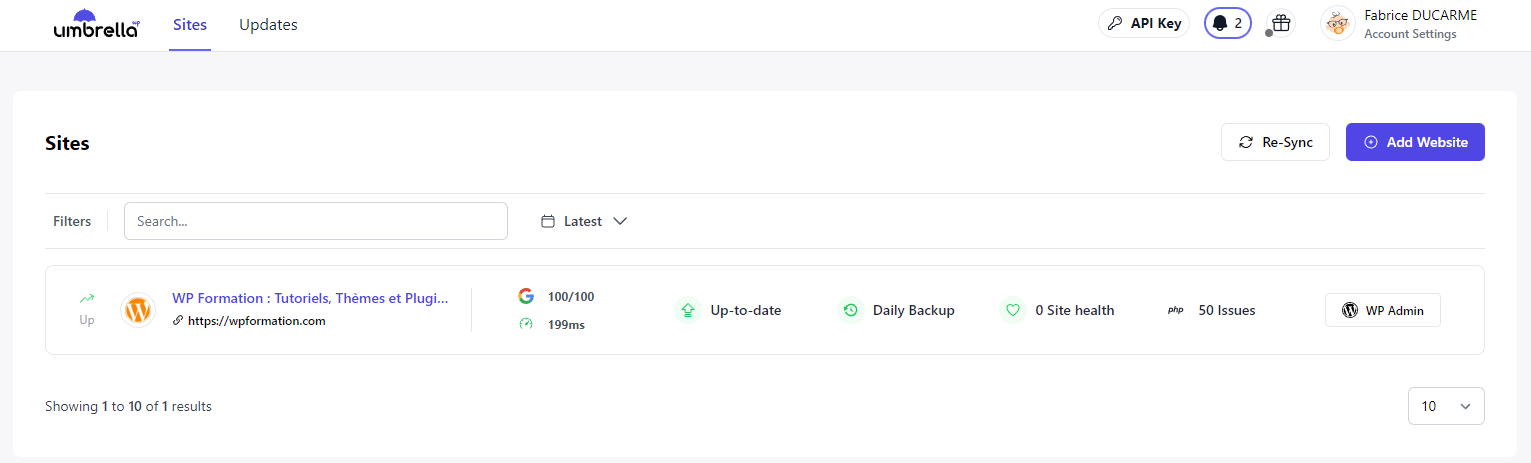1531x463 pixels.
Task: Click the Daily Backup clock icon
Action: pyautogui.click(x=850, y=310)
